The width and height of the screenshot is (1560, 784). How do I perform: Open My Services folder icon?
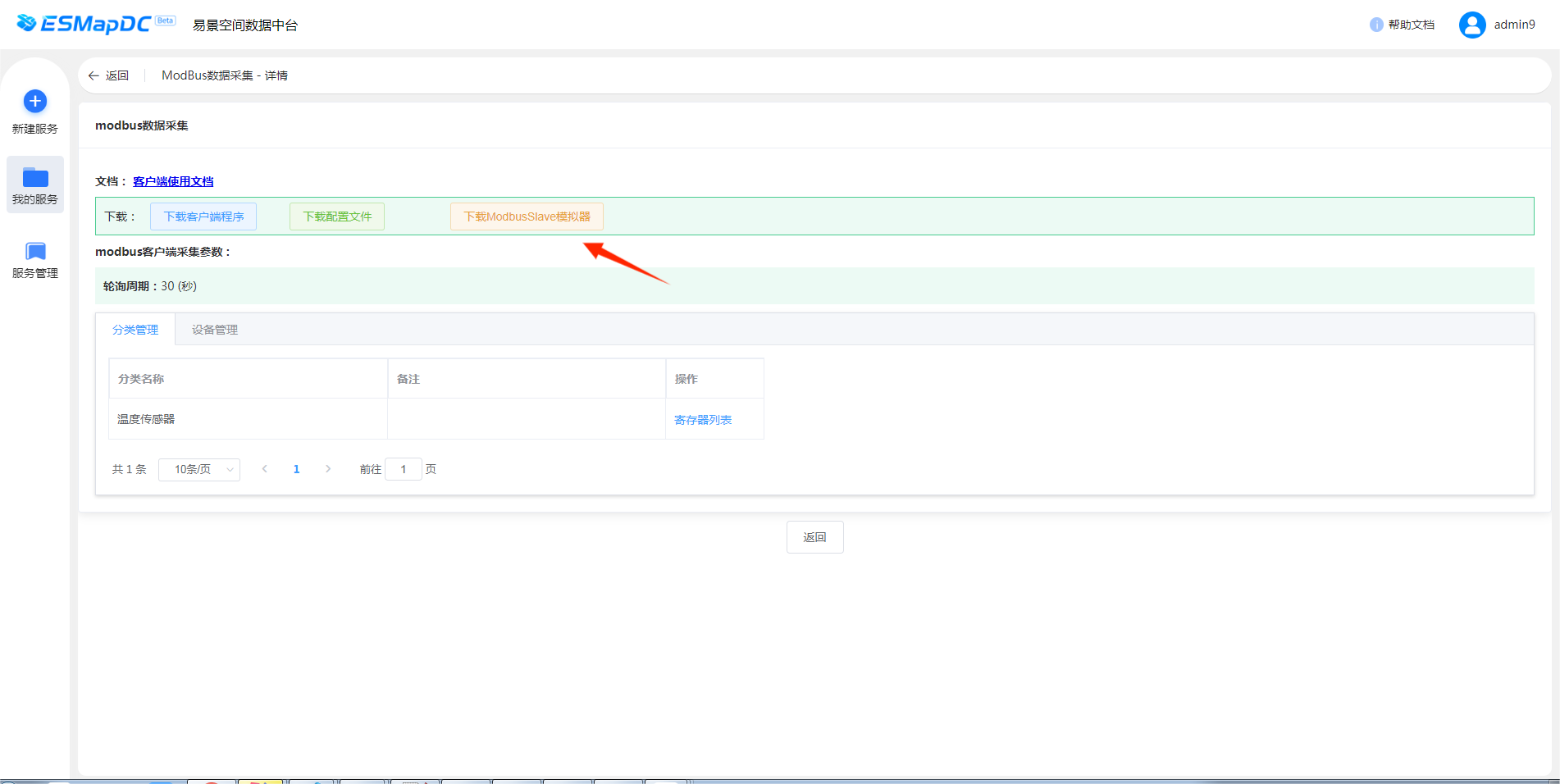tap(35, 177)
